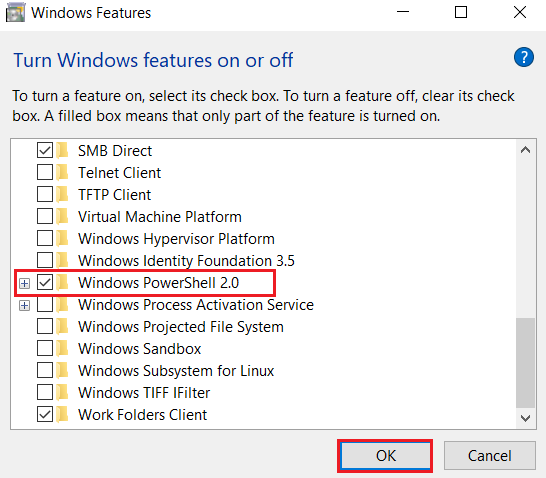Image resolution: width=546 pixels, height=478 pixels.
Task: Uncheck the SMB Direct checkbox
Action: pos(45,150)
